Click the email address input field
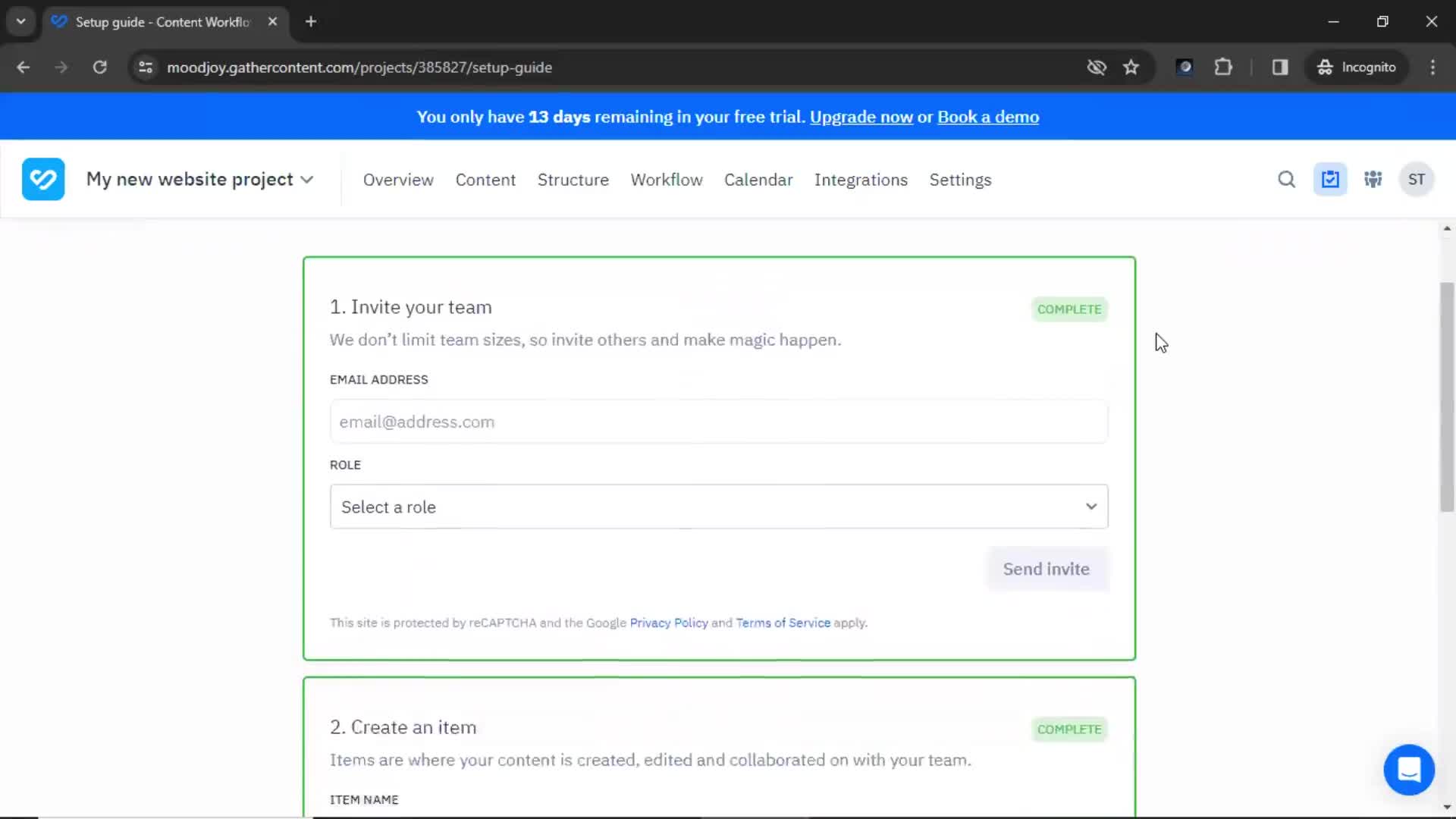This screenshot has width=1456, height=819. [x=718, y=422]
